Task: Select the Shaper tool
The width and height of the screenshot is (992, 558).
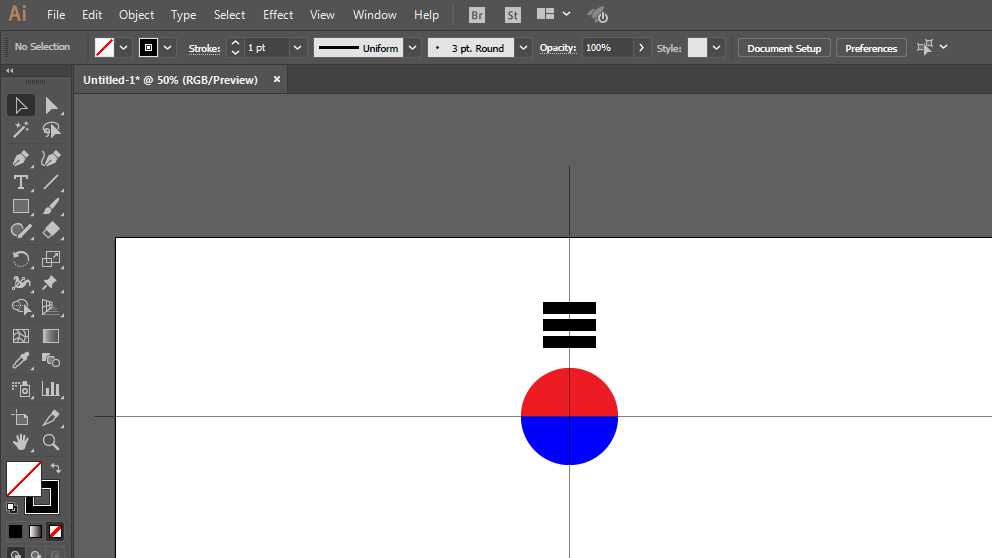Action: [x=21, y=230]
